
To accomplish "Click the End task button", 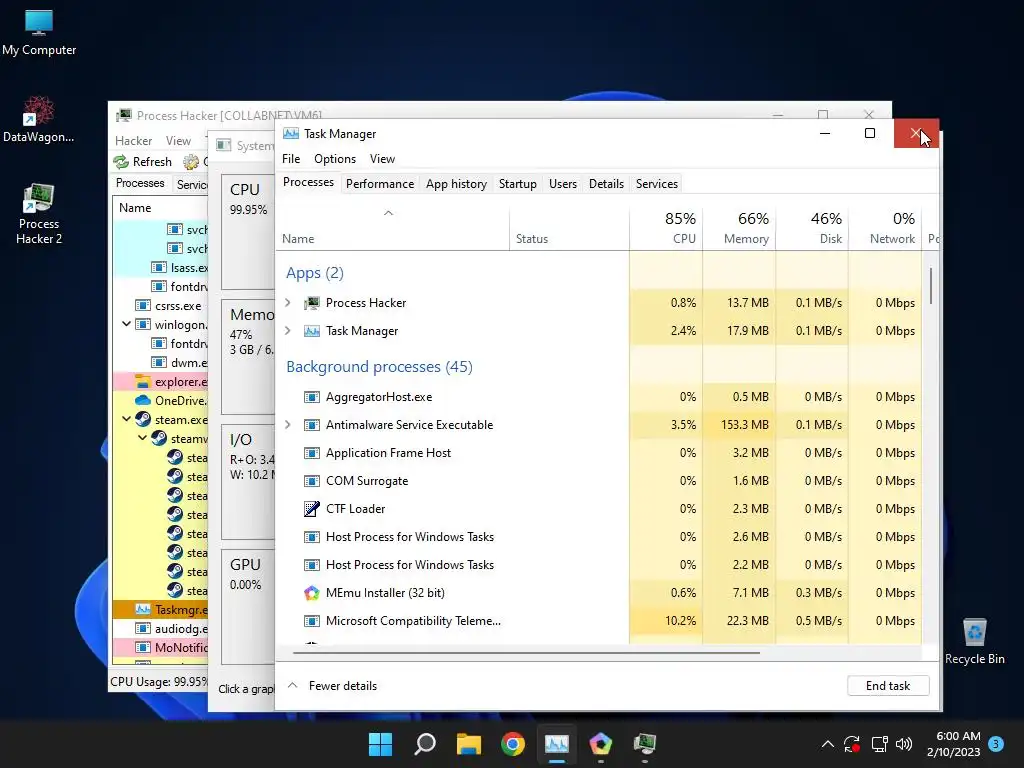I will click(x=888, y=686).
